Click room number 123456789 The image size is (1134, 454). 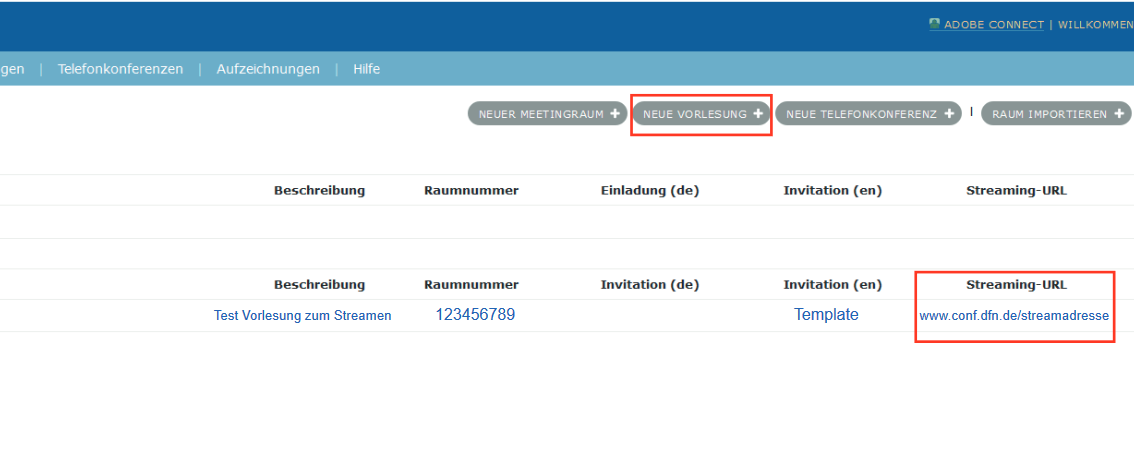[x=475, y=315]
